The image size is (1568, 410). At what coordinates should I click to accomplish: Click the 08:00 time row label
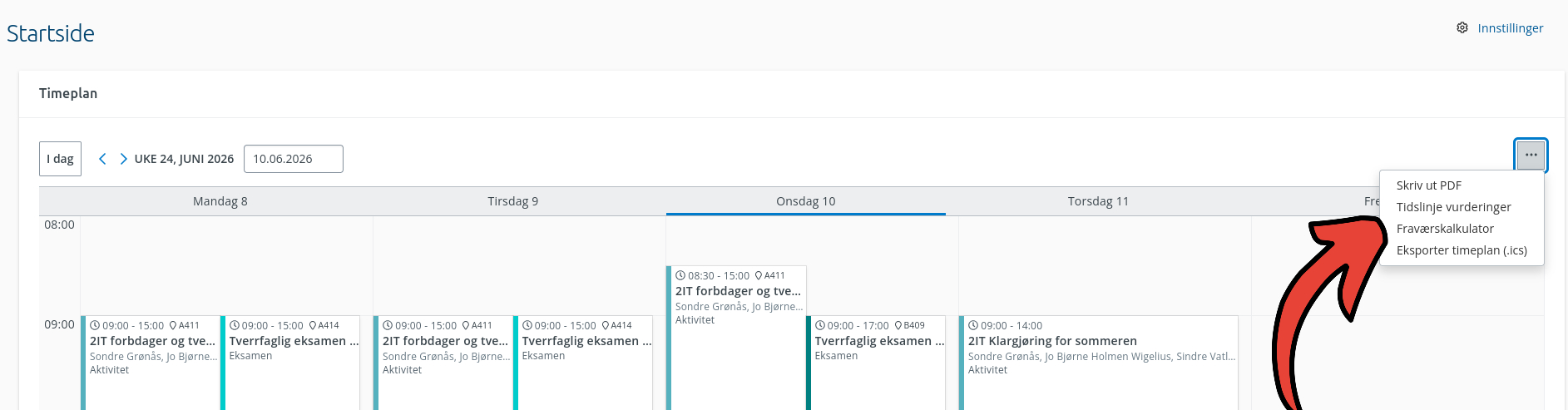coord(59,225)
